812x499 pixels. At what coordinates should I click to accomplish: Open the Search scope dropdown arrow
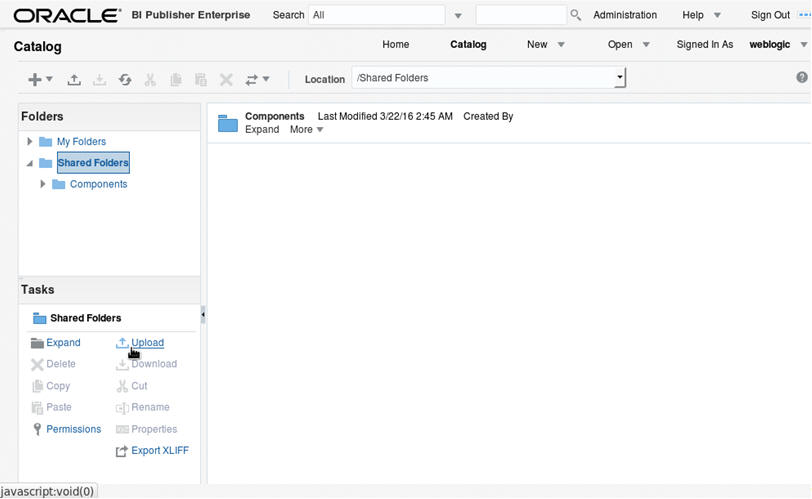click(x=458, y=16)
